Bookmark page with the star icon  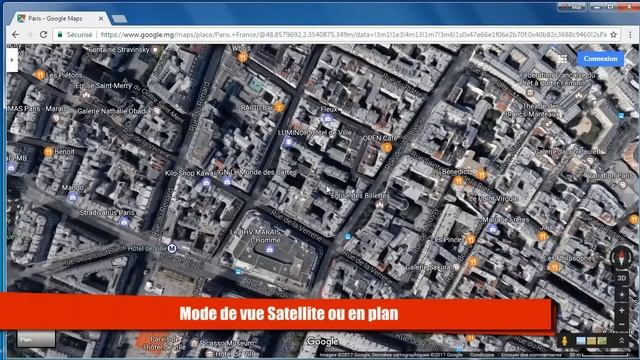(x=613, y=35)
